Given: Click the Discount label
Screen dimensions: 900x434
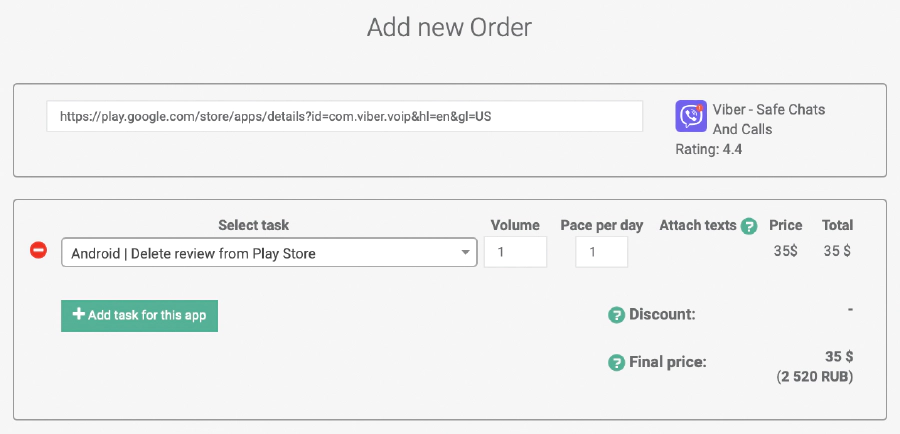Looking at the screenshot, I should [x=661, y=315].
